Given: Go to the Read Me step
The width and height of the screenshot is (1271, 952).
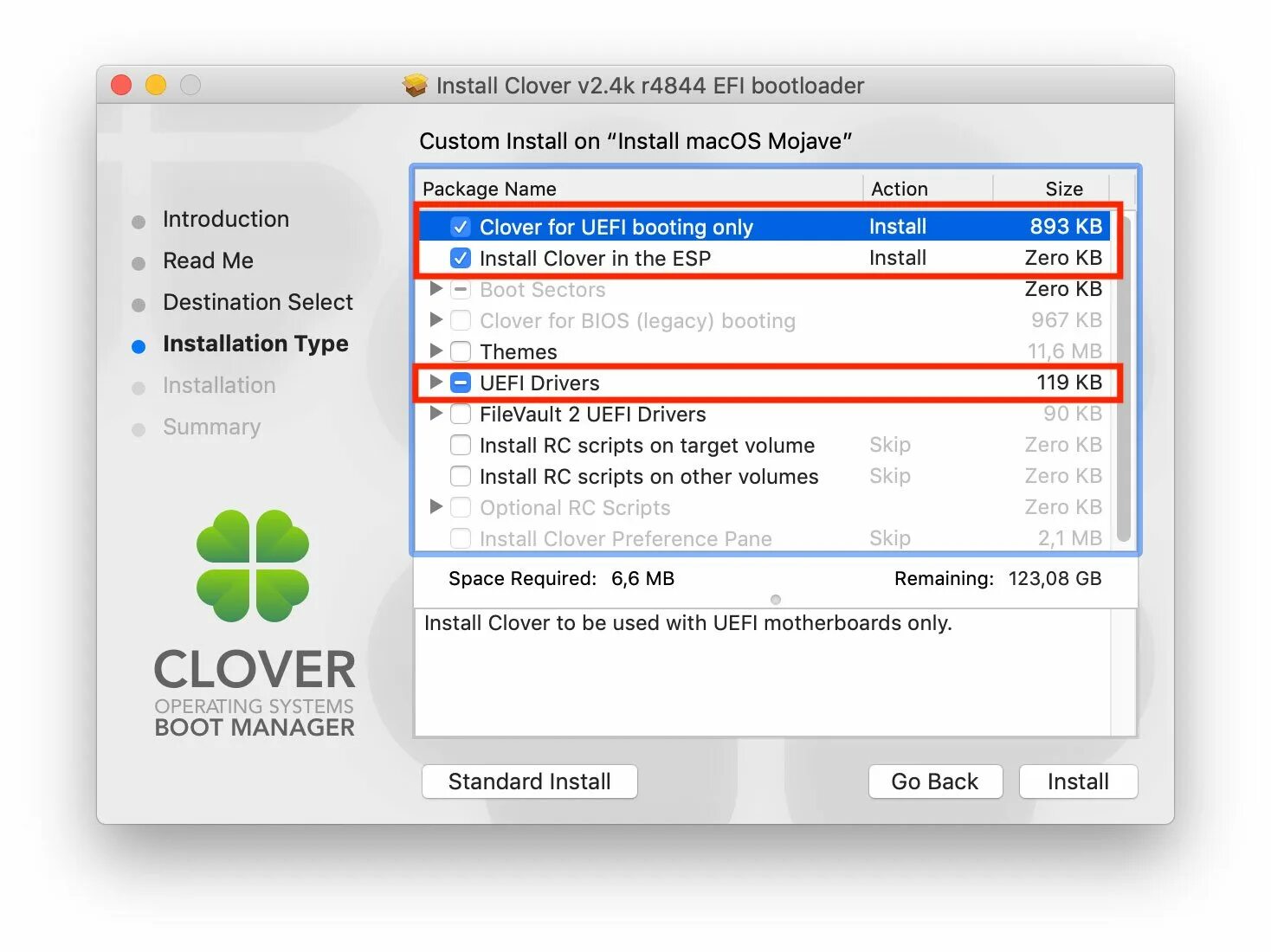Looking at the screenshot, I should (x=208, y=261).
